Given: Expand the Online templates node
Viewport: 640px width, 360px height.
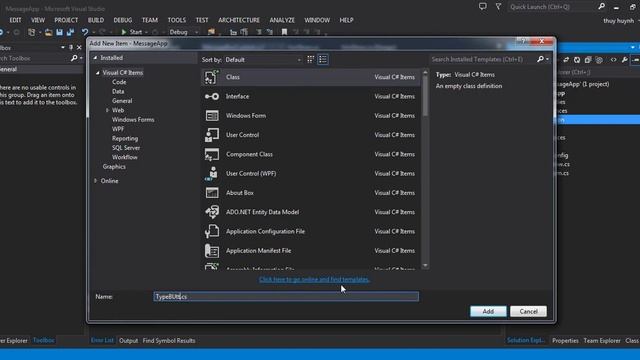Looking at the screenshot, I should [x=96, y=181].
